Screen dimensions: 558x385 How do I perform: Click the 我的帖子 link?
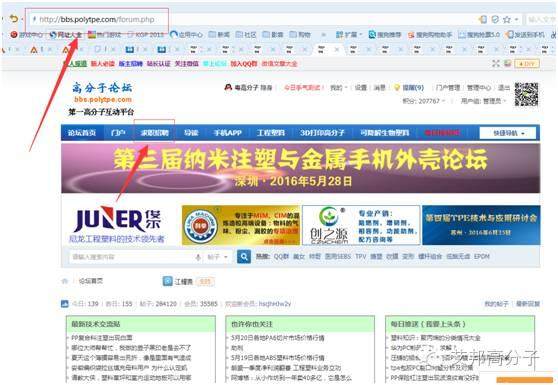click(x=496, y=304)
